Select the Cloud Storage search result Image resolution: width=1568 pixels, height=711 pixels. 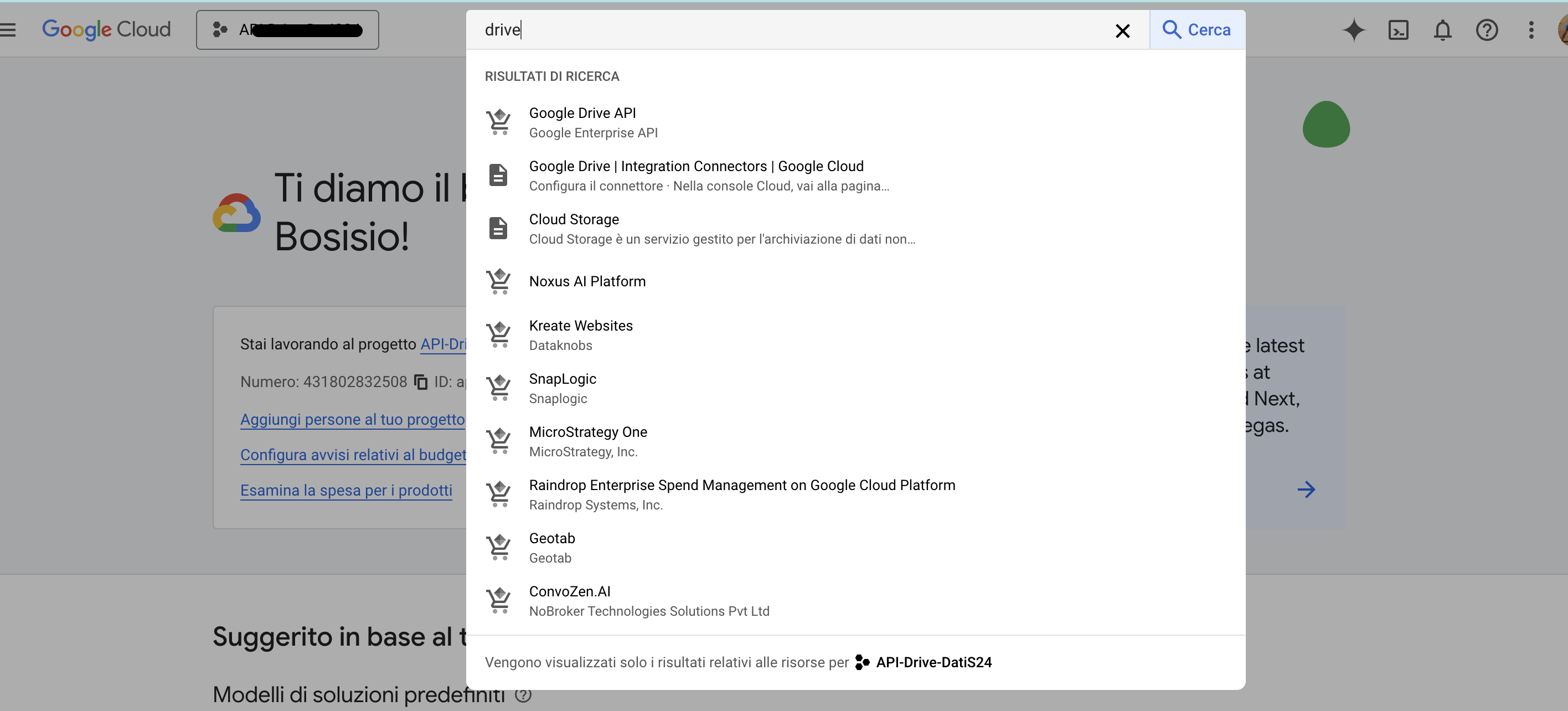coord(574,228)
